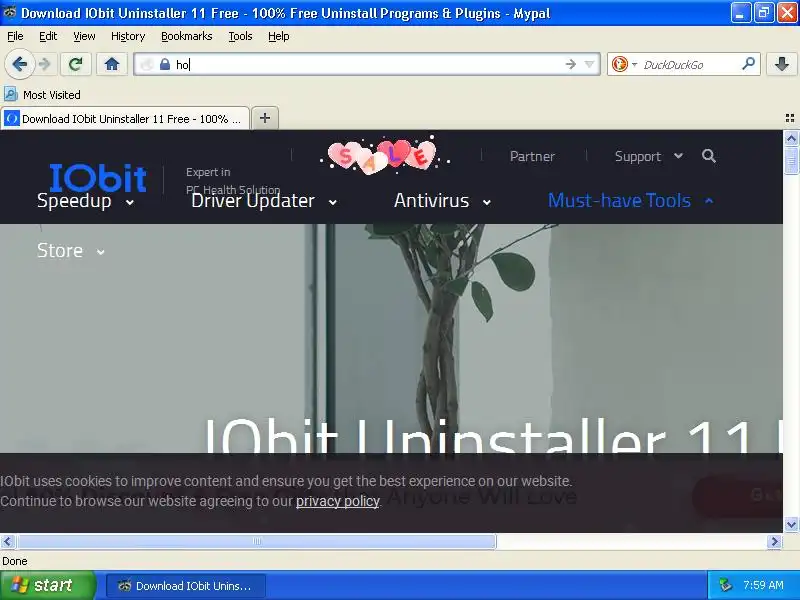Screen dimensions: 800x600
Task: Open the Windows start button
Action: [x=47, y=585]
